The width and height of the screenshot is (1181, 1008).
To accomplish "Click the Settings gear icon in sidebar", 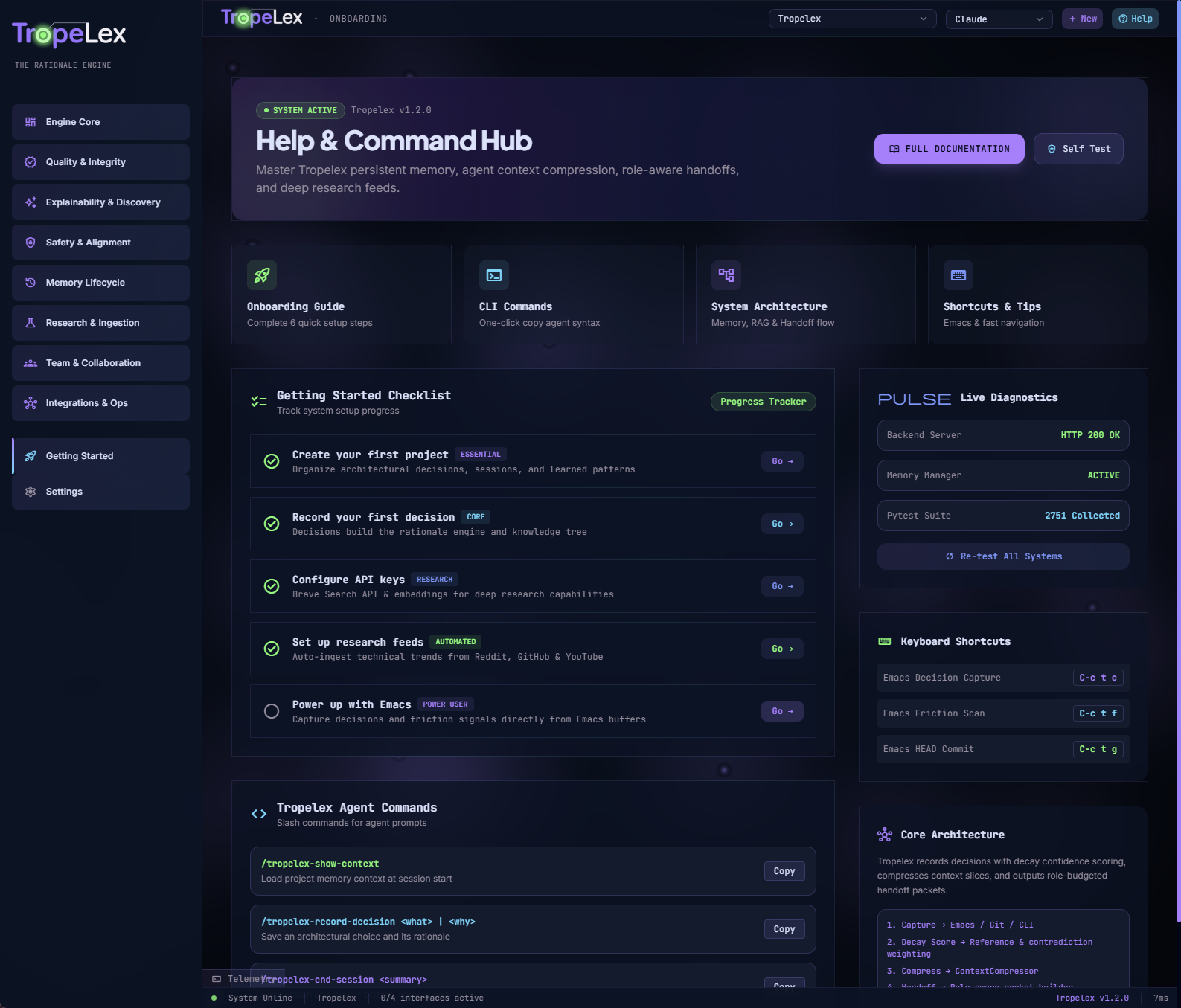I will coord(31,492).
